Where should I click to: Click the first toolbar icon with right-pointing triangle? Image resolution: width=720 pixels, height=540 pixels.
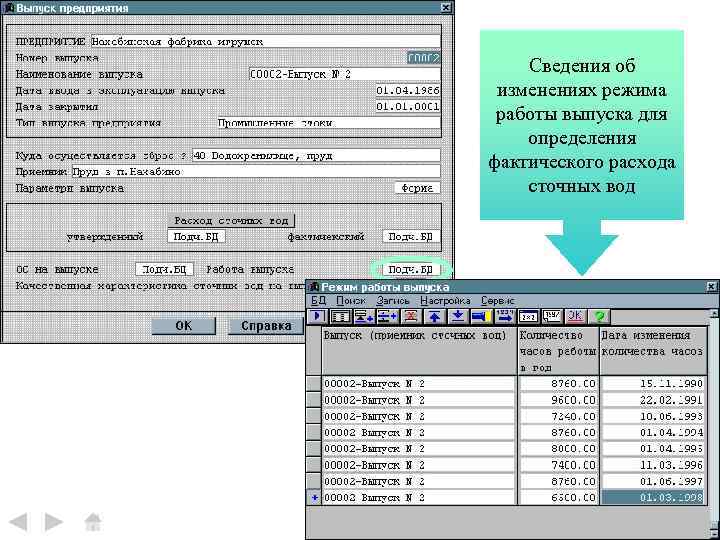318,316
